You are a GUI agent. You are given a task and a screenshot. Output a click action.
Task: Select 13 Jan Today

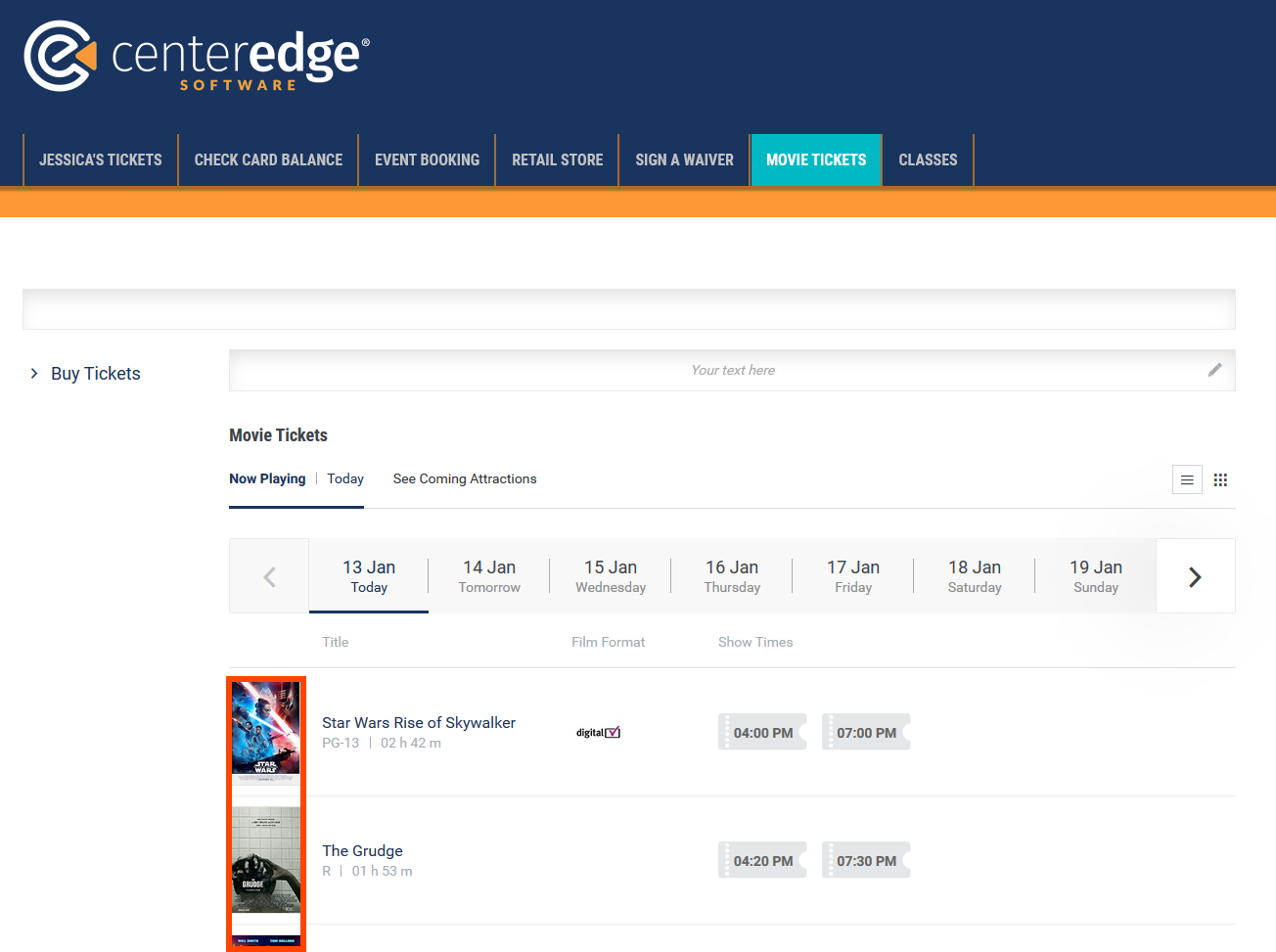[369, 576]
